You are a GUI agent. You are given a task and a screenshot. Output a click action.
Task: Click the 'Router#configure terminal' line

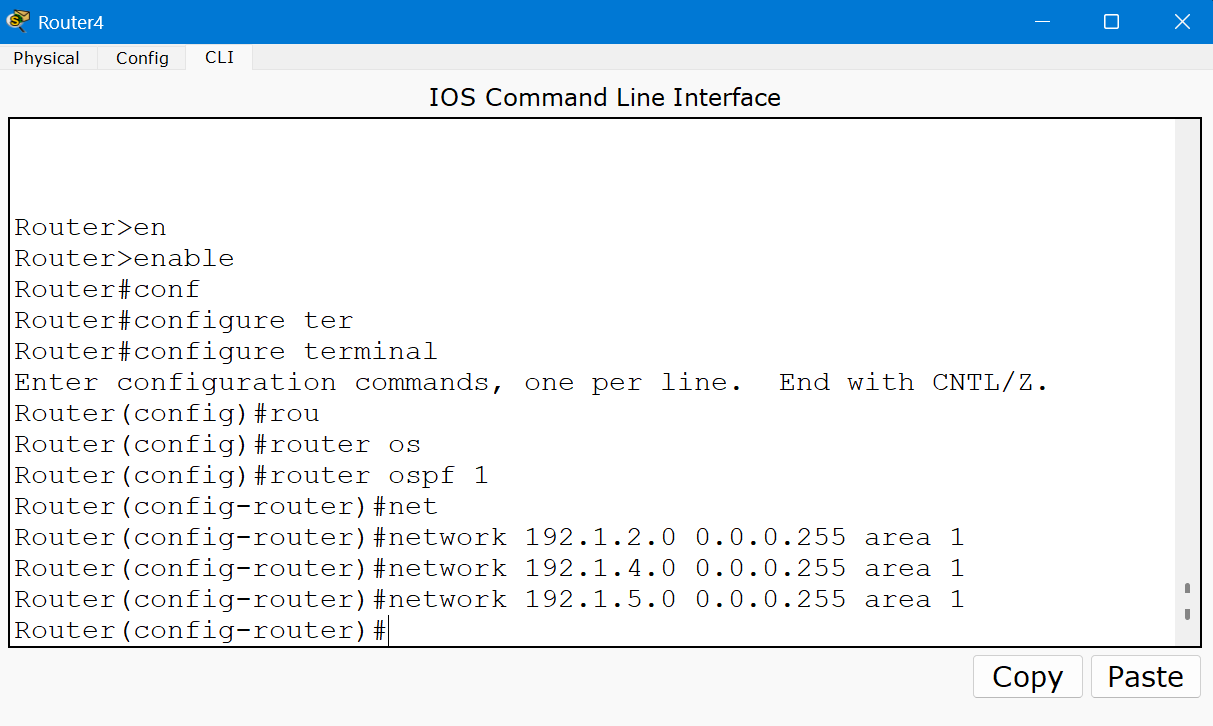pyautogui.click(x=225, y=352)
